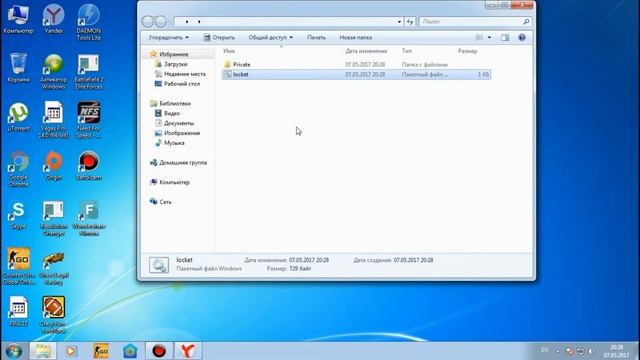The height and width of the screenshot is (360, 640).
Task: Change view using the view icon
Action: pos(479,38)
